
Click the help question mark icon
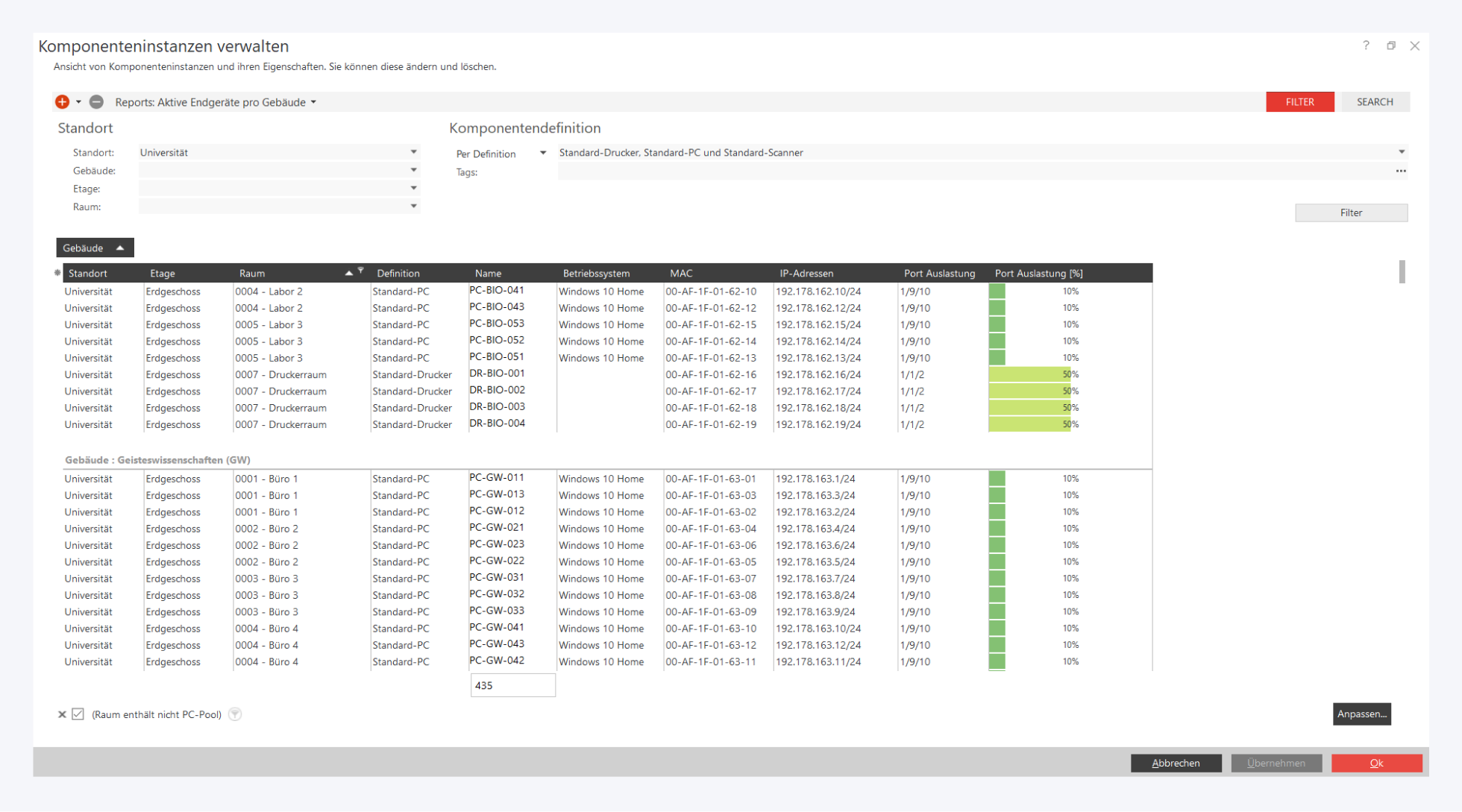(x=1366, y=45)
